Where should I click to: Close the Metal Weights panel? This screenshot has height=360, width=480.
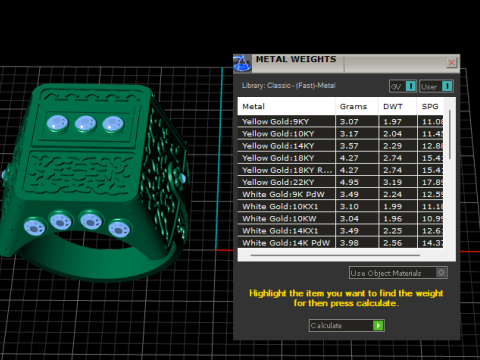(451, 62)
